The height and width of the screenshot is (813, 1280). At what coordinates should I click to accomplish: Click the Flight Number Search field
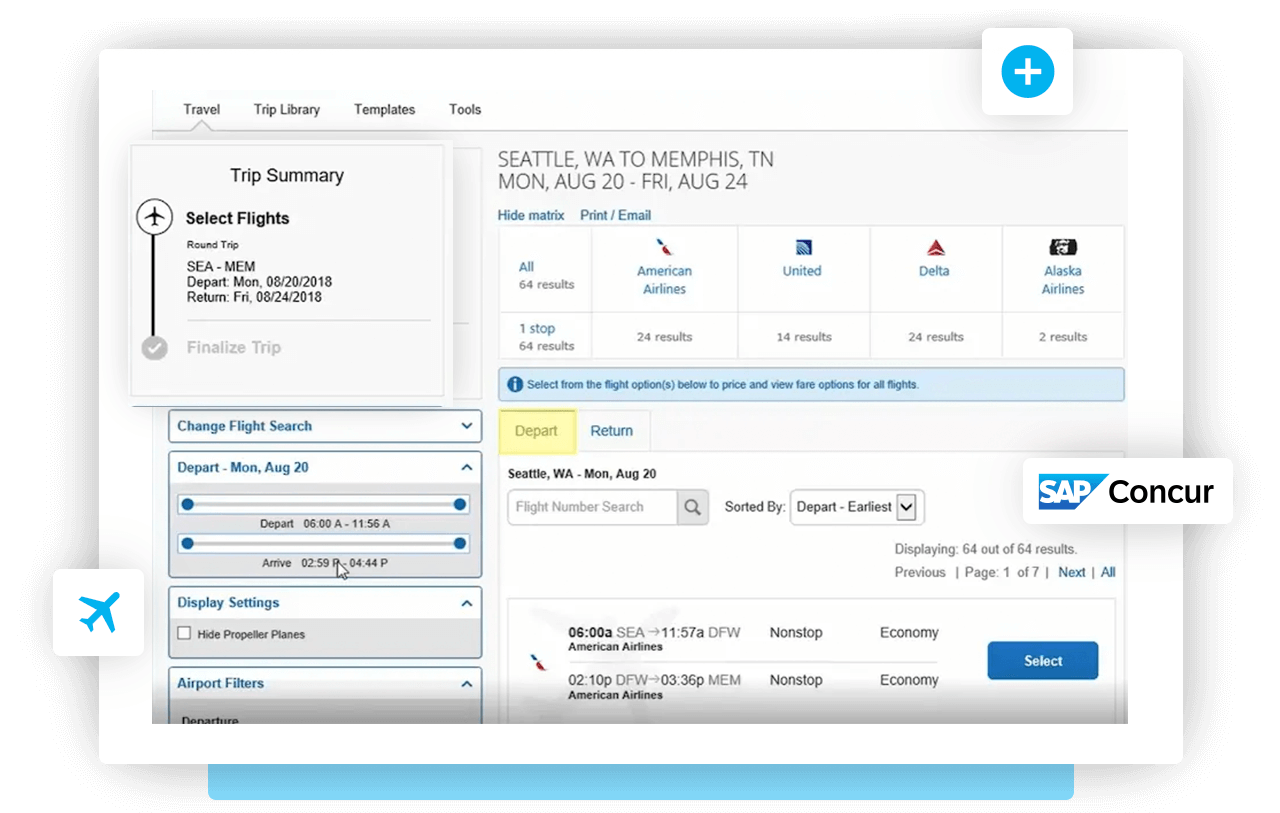click(592, 507)
